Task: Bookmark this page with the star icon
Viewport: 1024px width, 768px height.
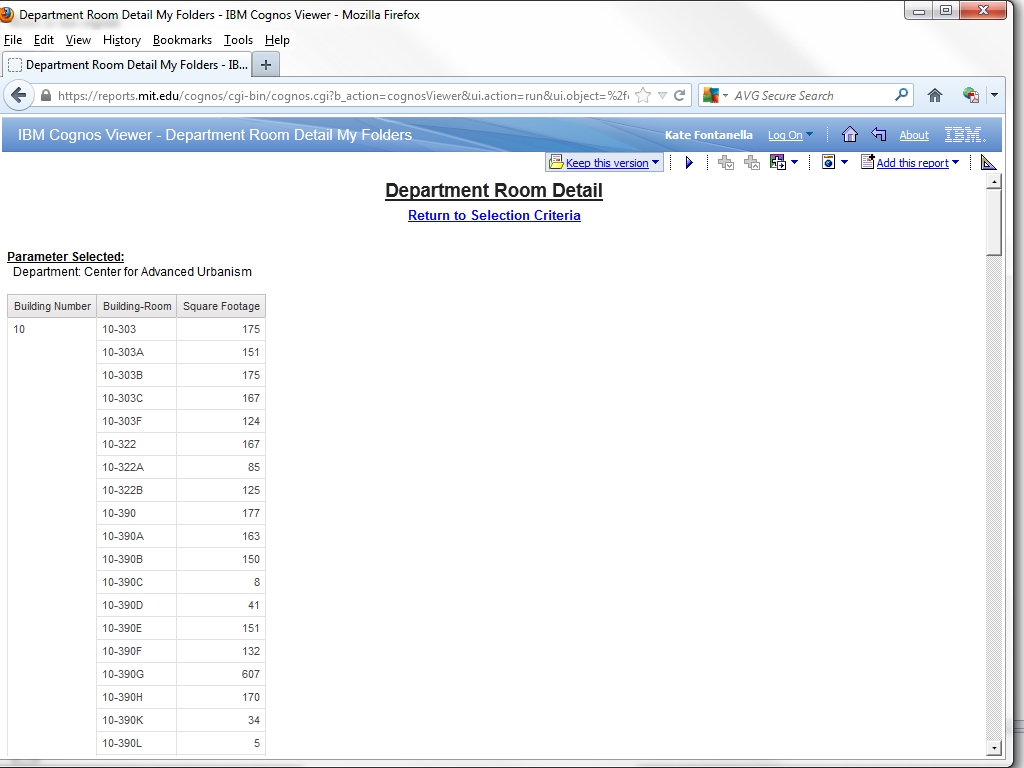Action: point(643,96)
